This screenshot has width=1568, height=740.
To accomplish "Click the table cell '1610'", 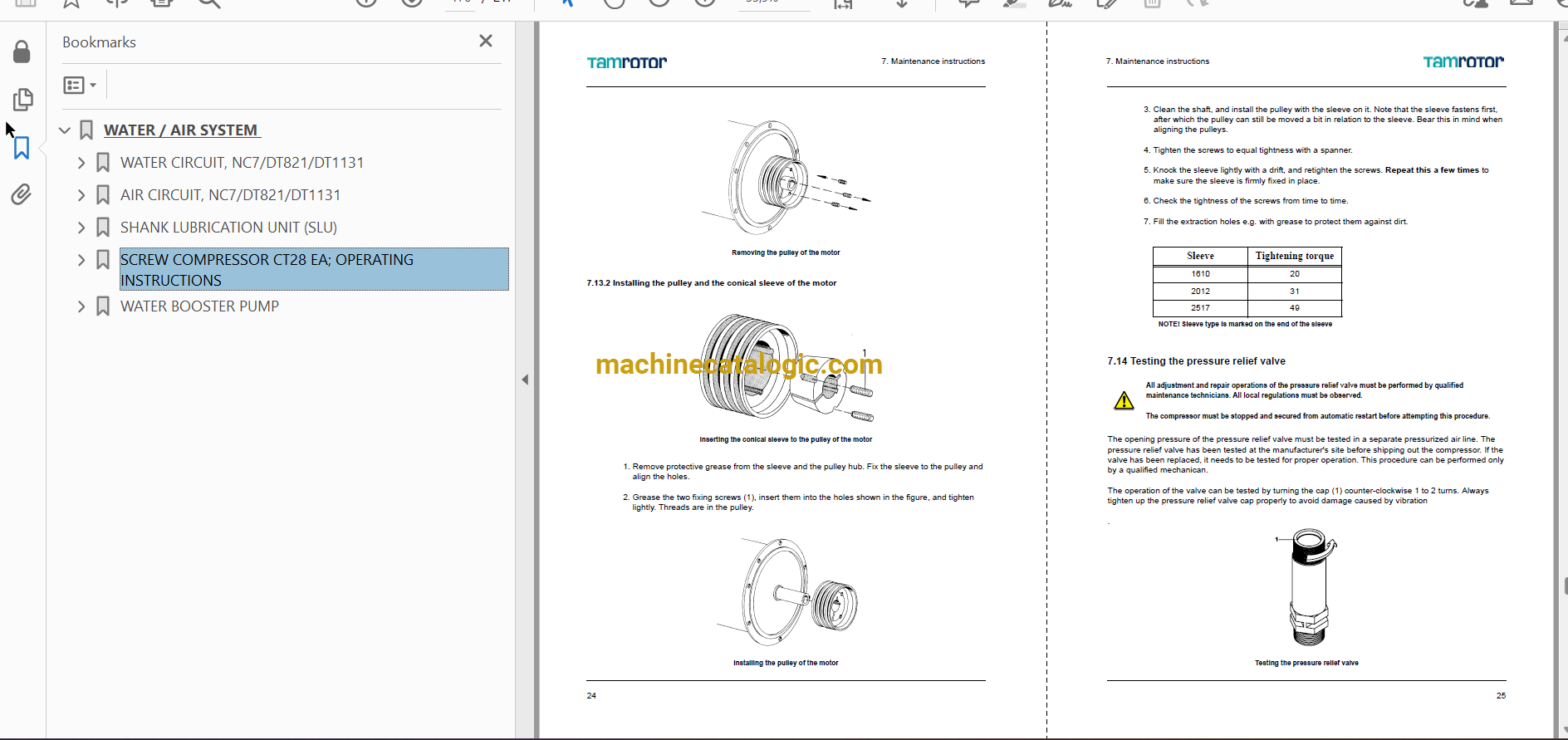I will [x=1200, y=274].
